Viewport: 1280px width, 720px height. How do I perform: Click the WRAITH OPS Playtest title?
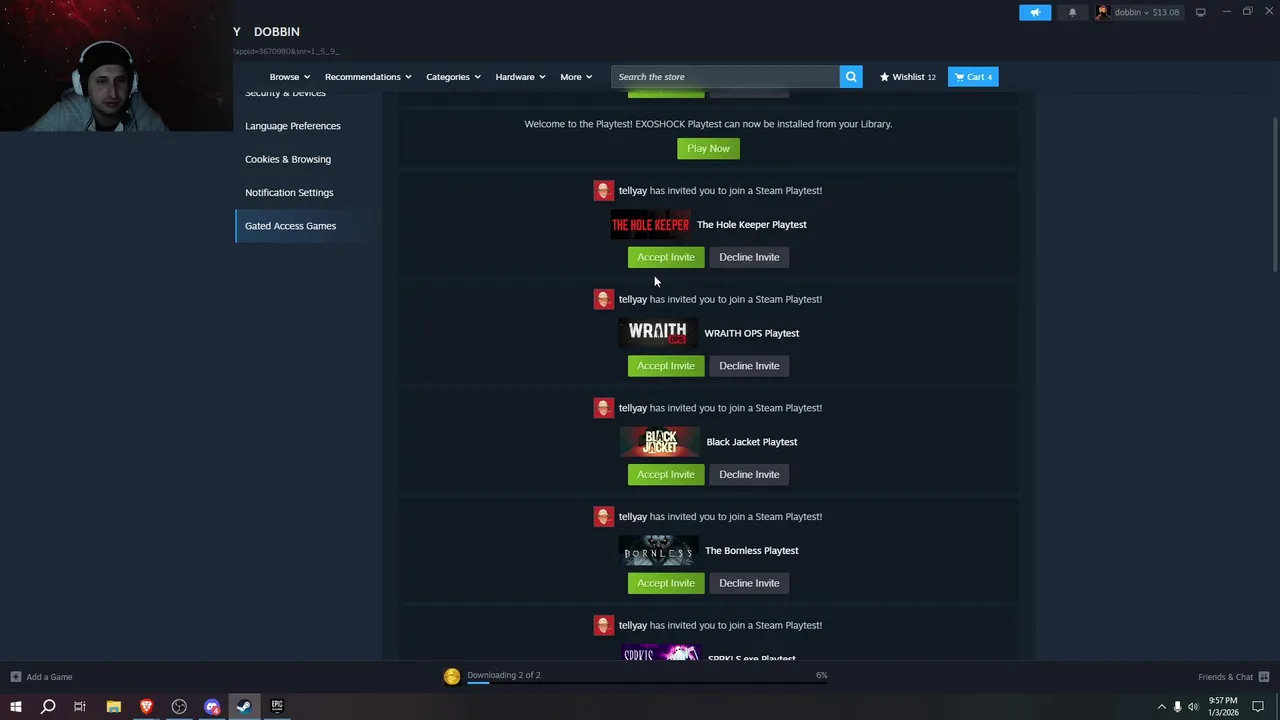(x=752, y=333)
